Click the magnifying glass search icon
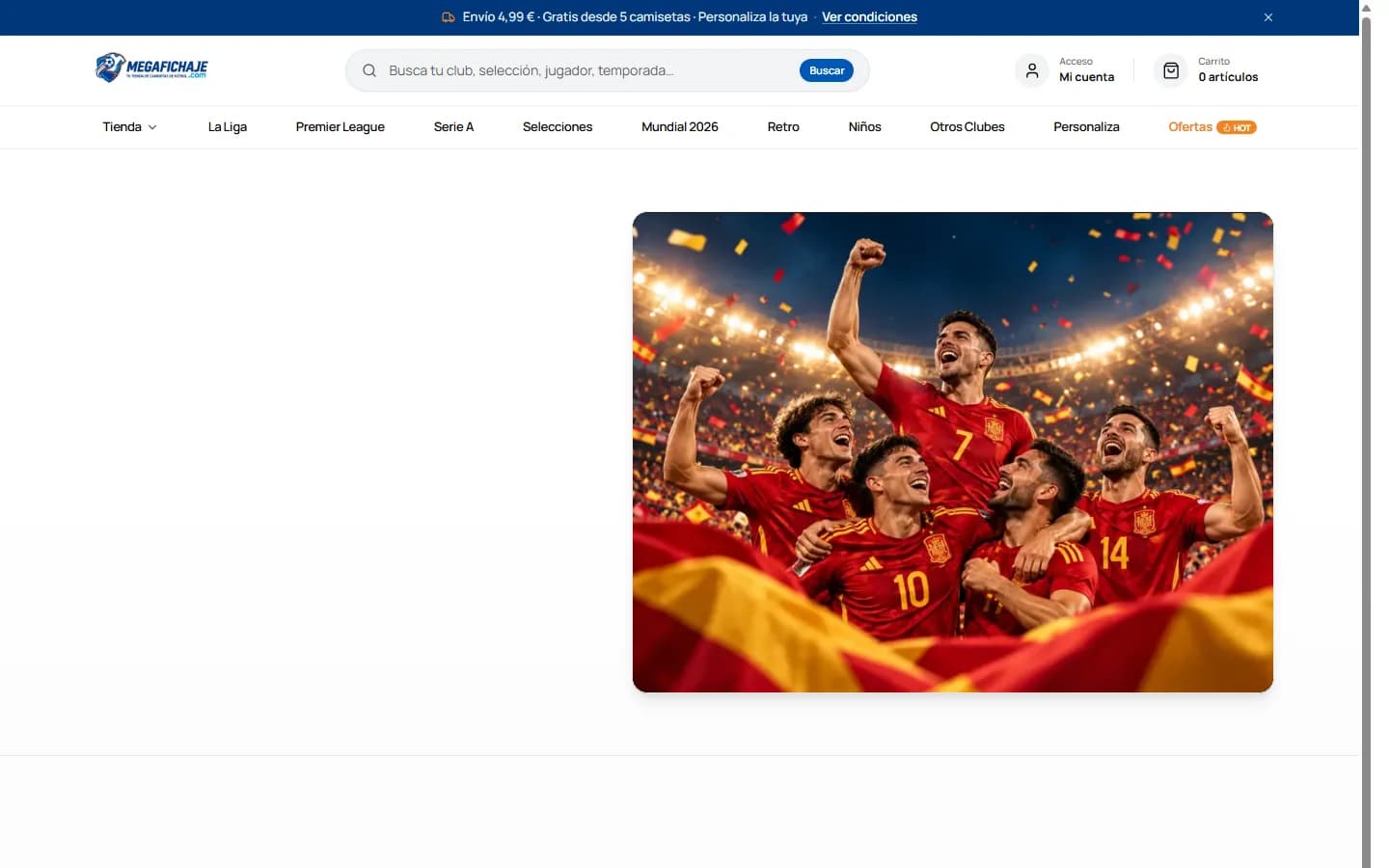Image resolution: width=1389 pixels, height=868 pixels. (x=369, y=70)
